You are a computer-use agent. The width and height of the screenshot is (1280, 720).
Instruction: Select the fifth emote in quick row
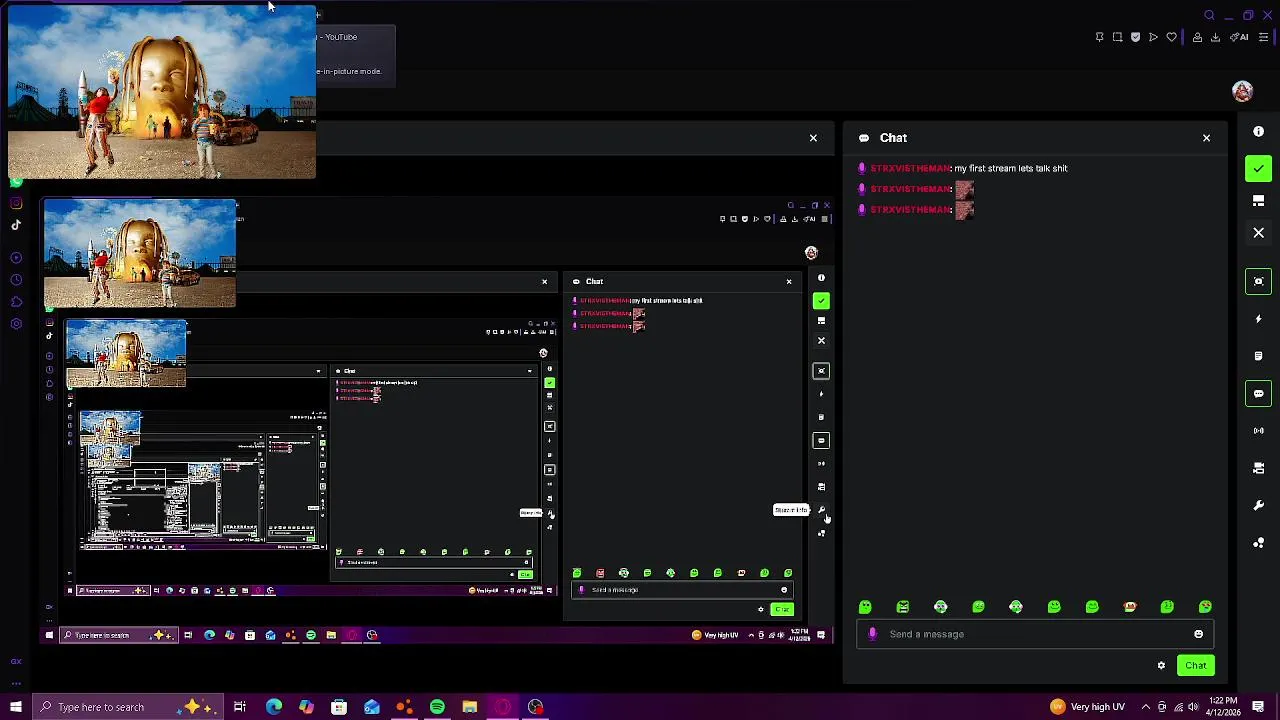(x=1016, y=607)
